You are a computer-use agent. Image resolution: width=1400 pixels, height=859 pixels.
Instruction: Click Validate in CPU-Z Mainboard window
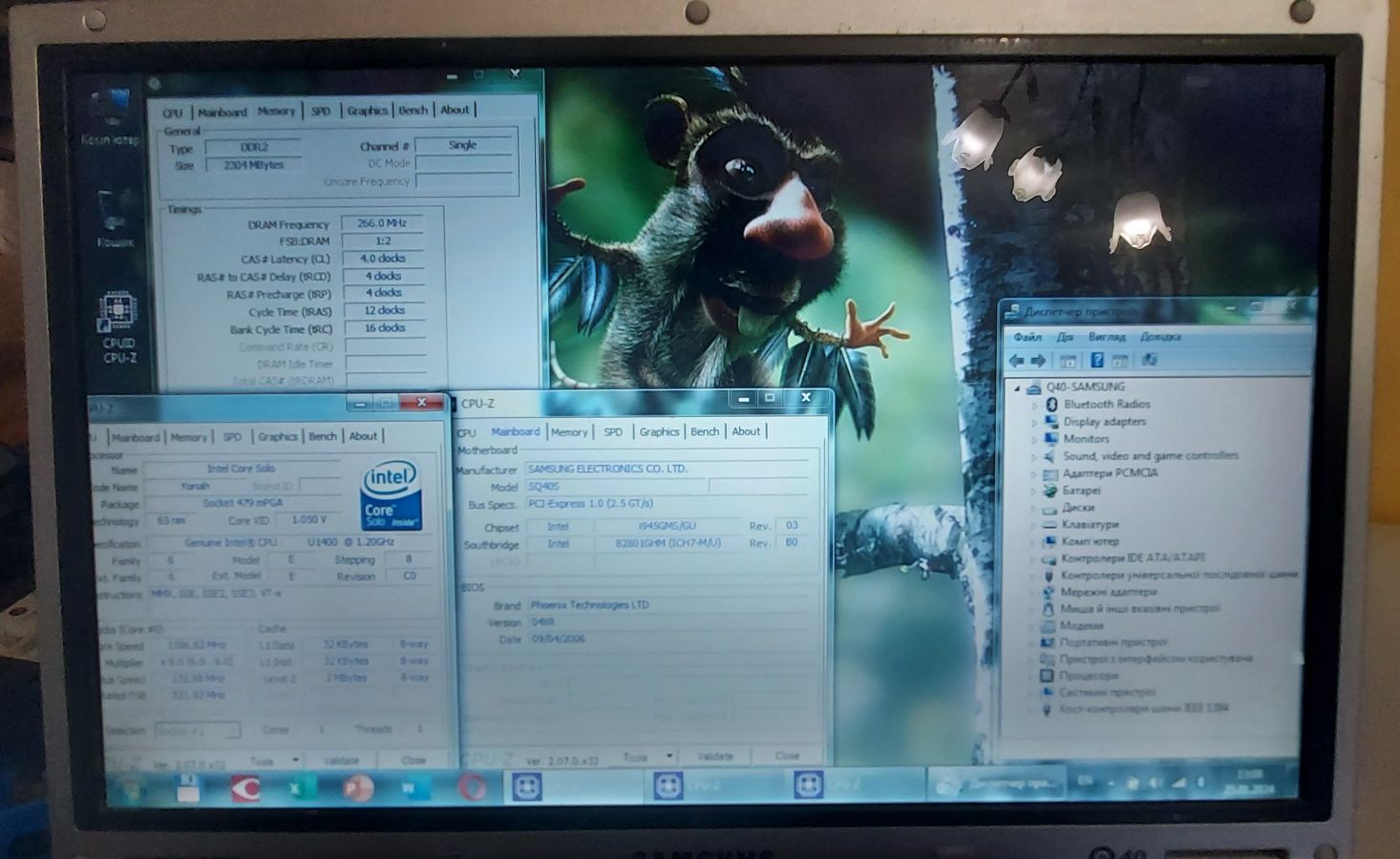[714, 756]
